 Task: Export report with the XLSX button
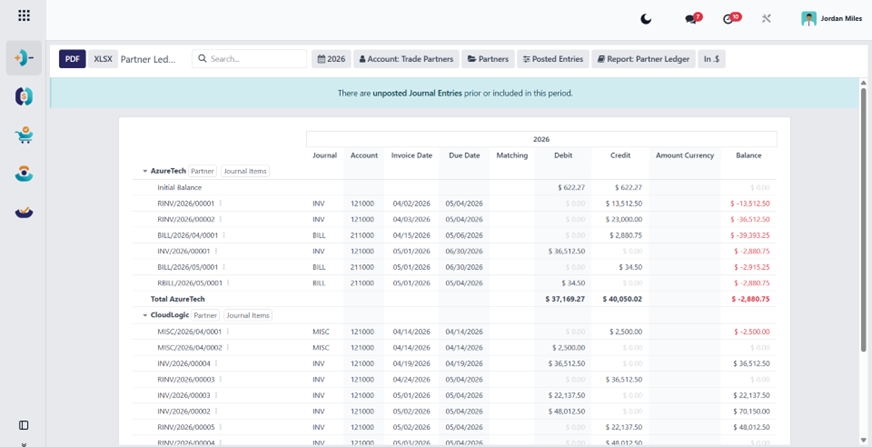pyautogui.click(x=103, y=59)
